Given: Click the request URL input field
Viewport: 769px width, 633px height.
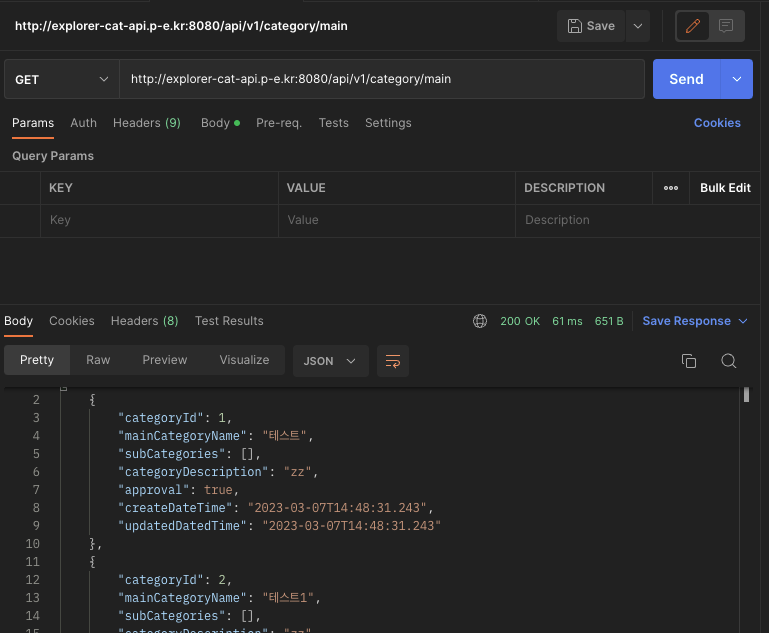Looking at the screenshot, I should pos(382,79).
